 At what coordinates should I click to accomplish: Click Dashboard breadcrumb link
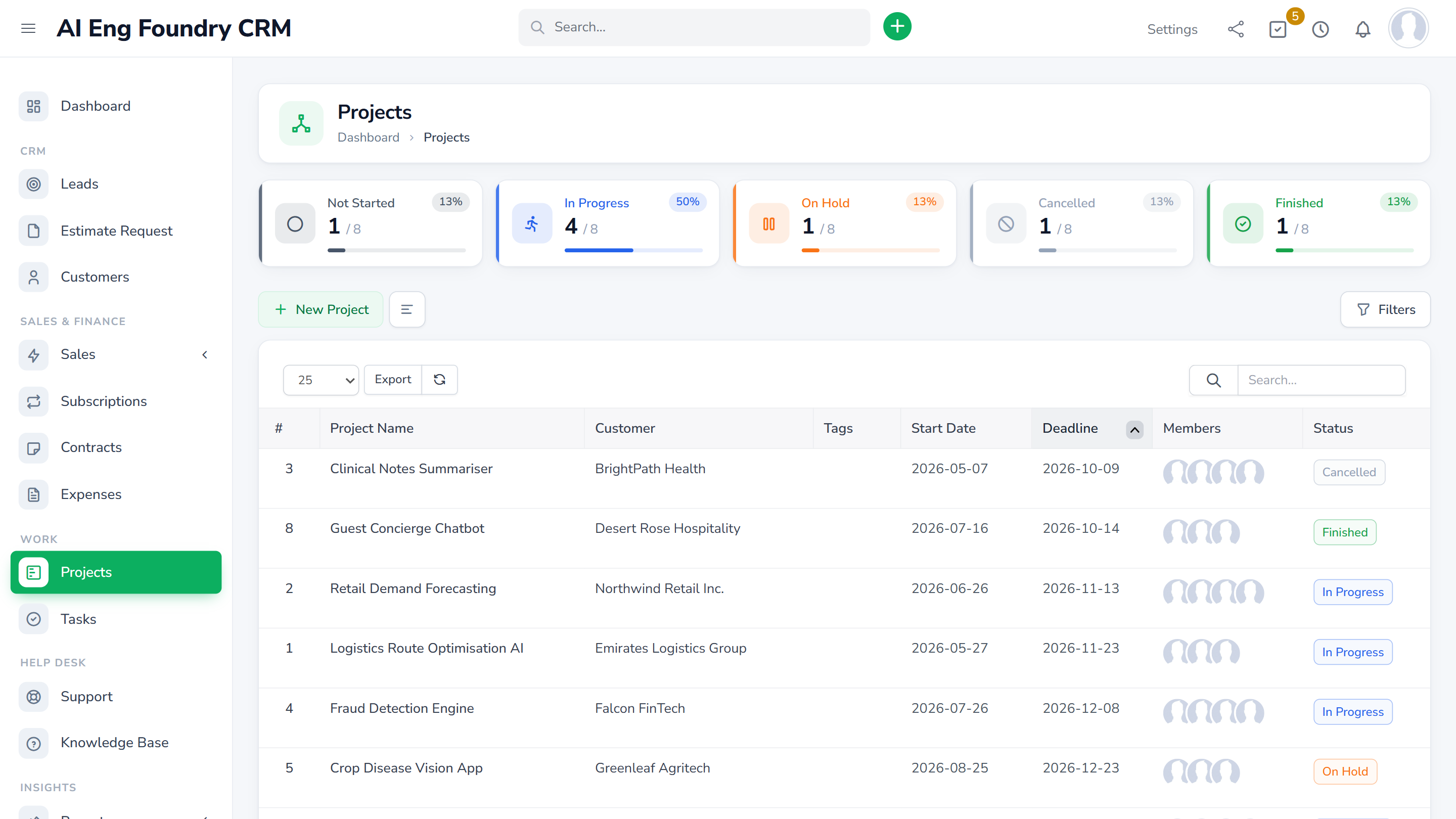[368, 138]
